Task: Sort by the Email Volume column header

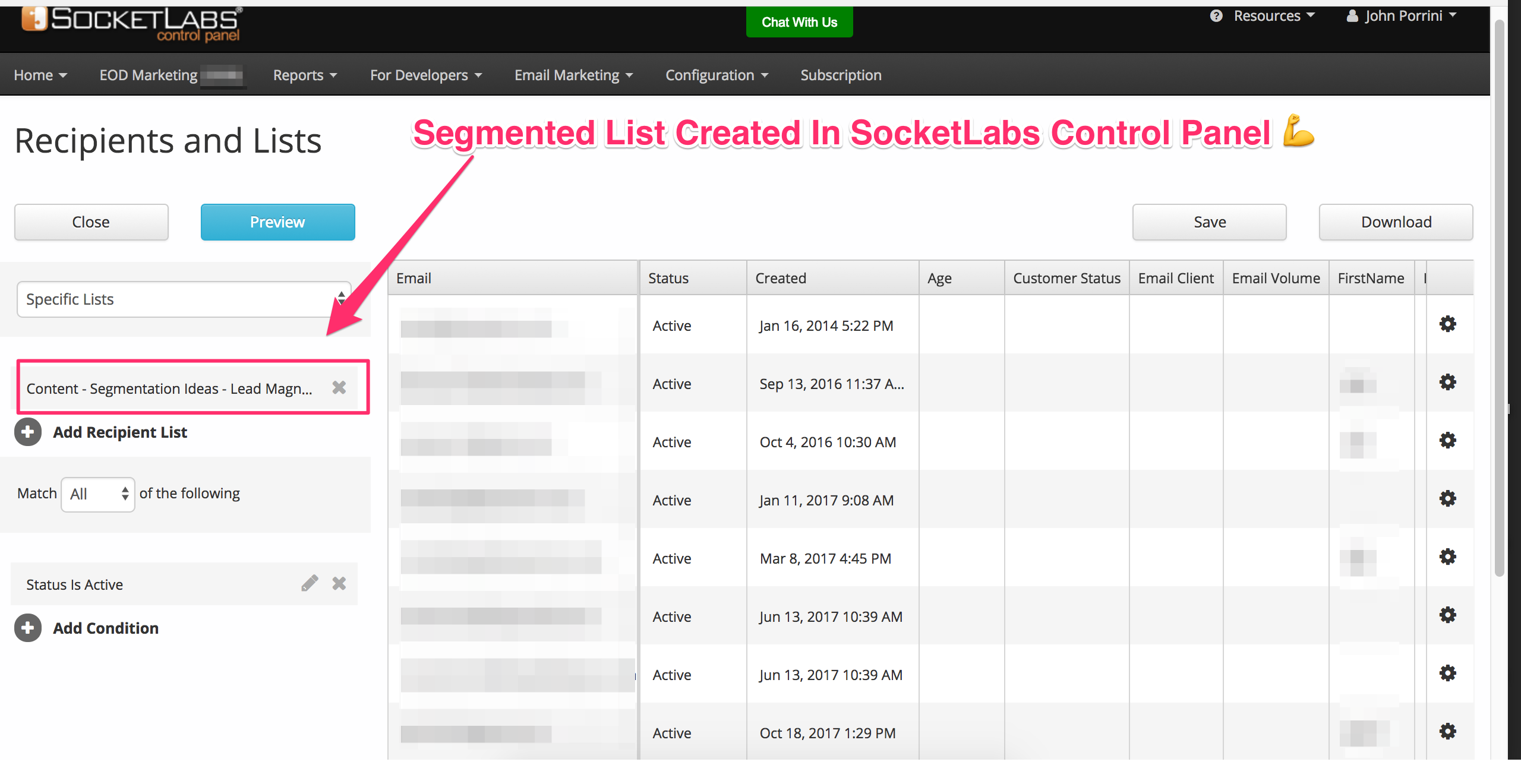Action: (x=1276, y=278)
